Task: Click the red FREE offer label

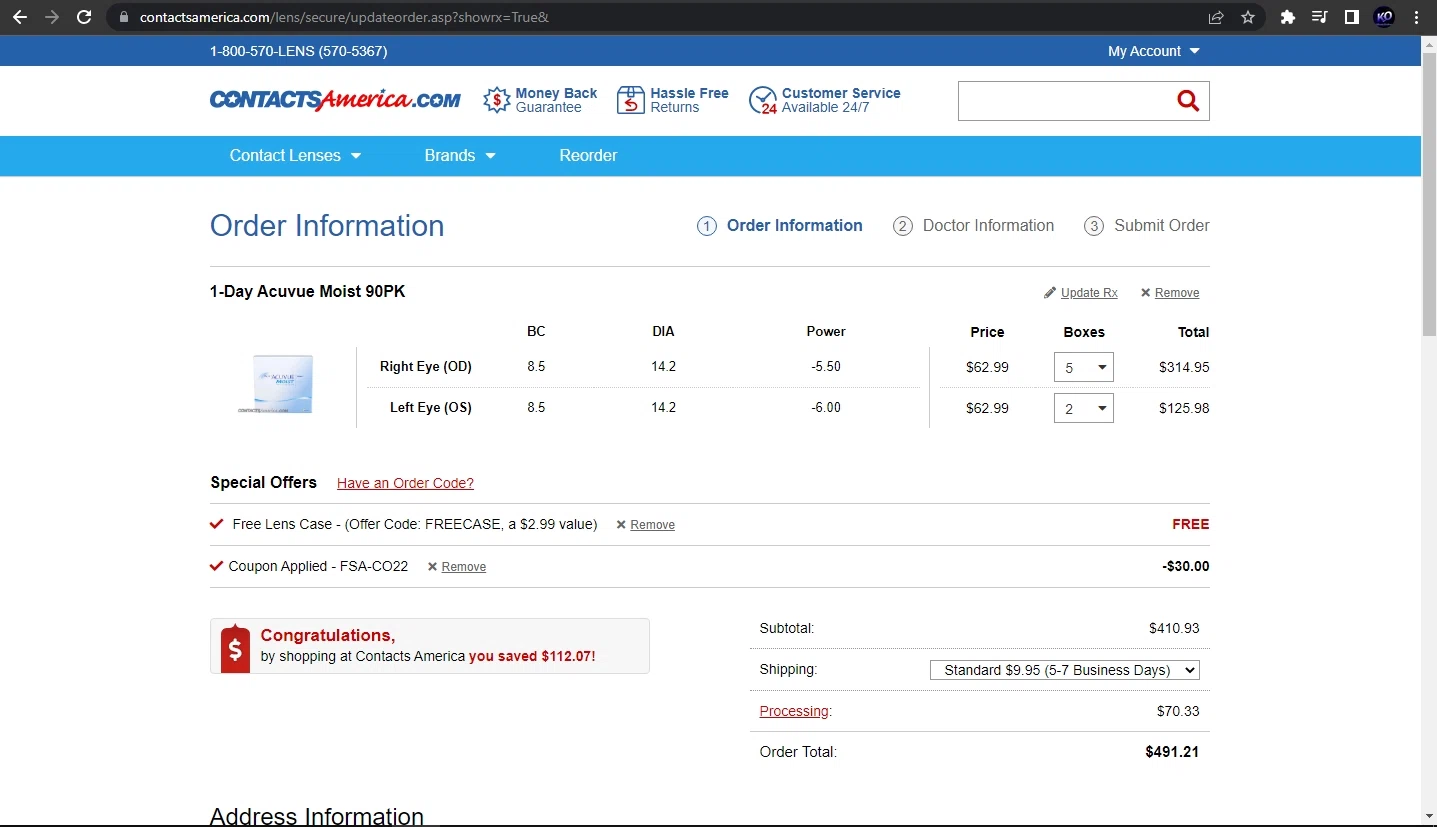Action: coord(1191,524)
